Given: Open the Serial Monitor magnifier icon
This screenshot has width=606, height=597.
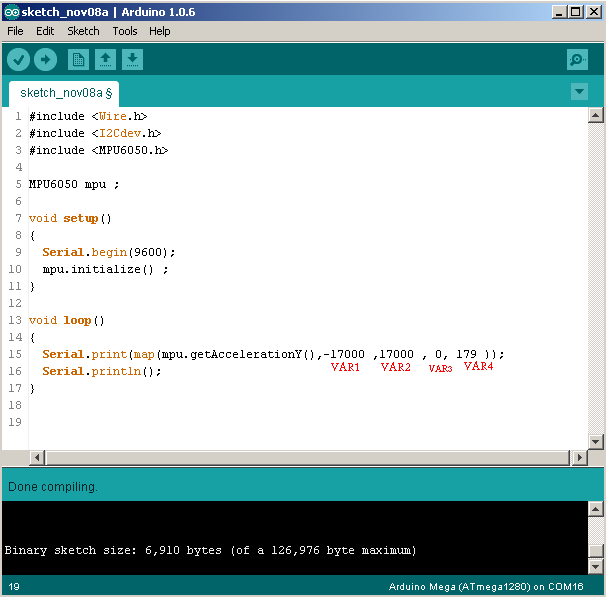Looking at the screenshot, I should tap(577, 60).
